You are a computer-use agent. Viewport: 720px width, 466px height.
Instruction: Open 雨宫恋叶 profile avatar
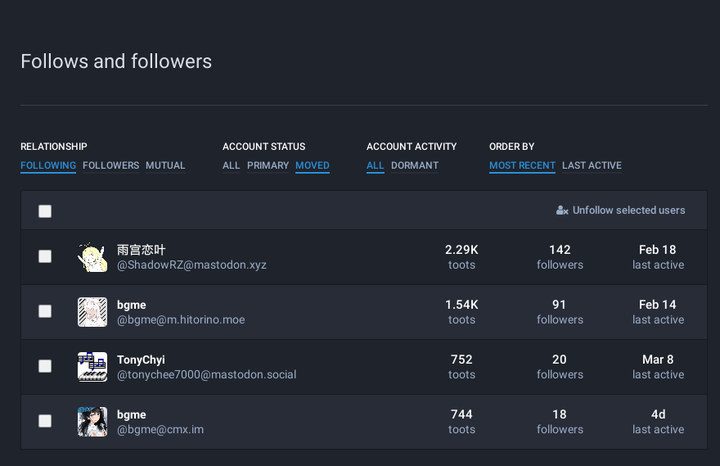pyautogui.click(x=92, y=257)
